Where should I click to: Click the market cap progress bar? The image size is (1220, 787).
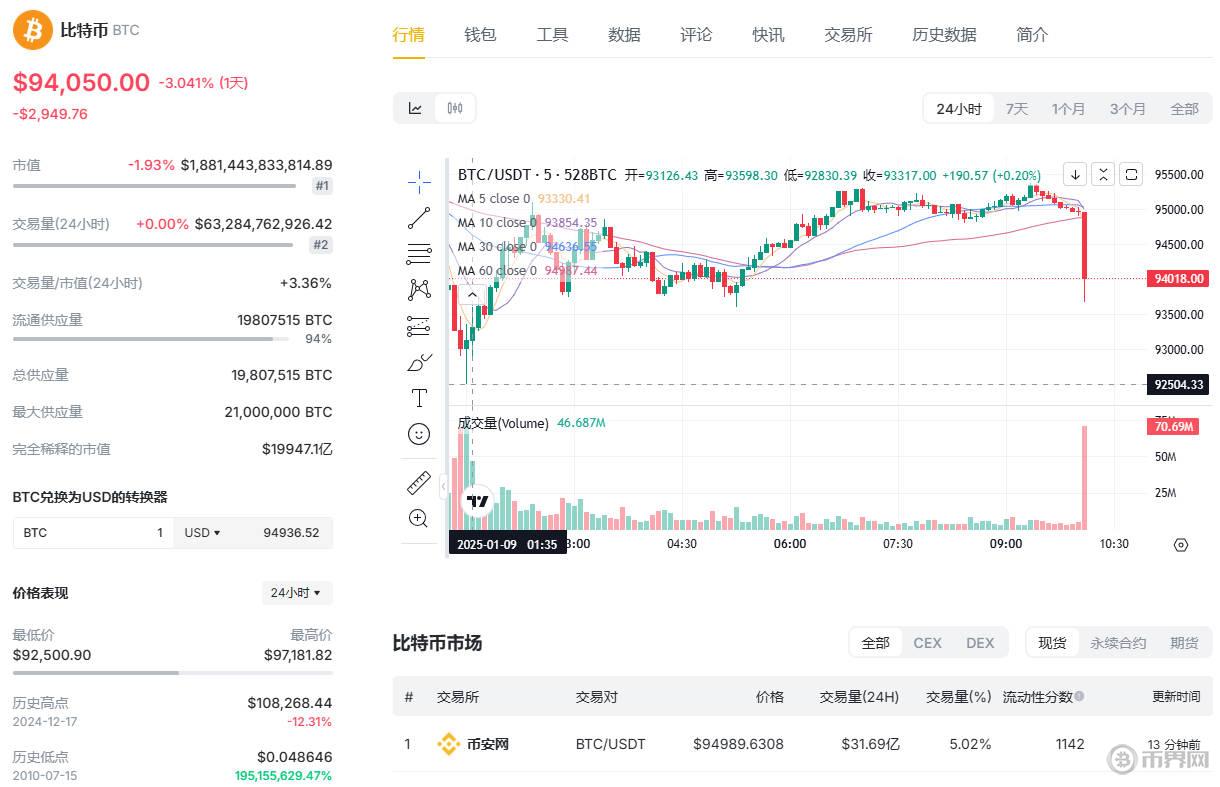click(154, 186)
